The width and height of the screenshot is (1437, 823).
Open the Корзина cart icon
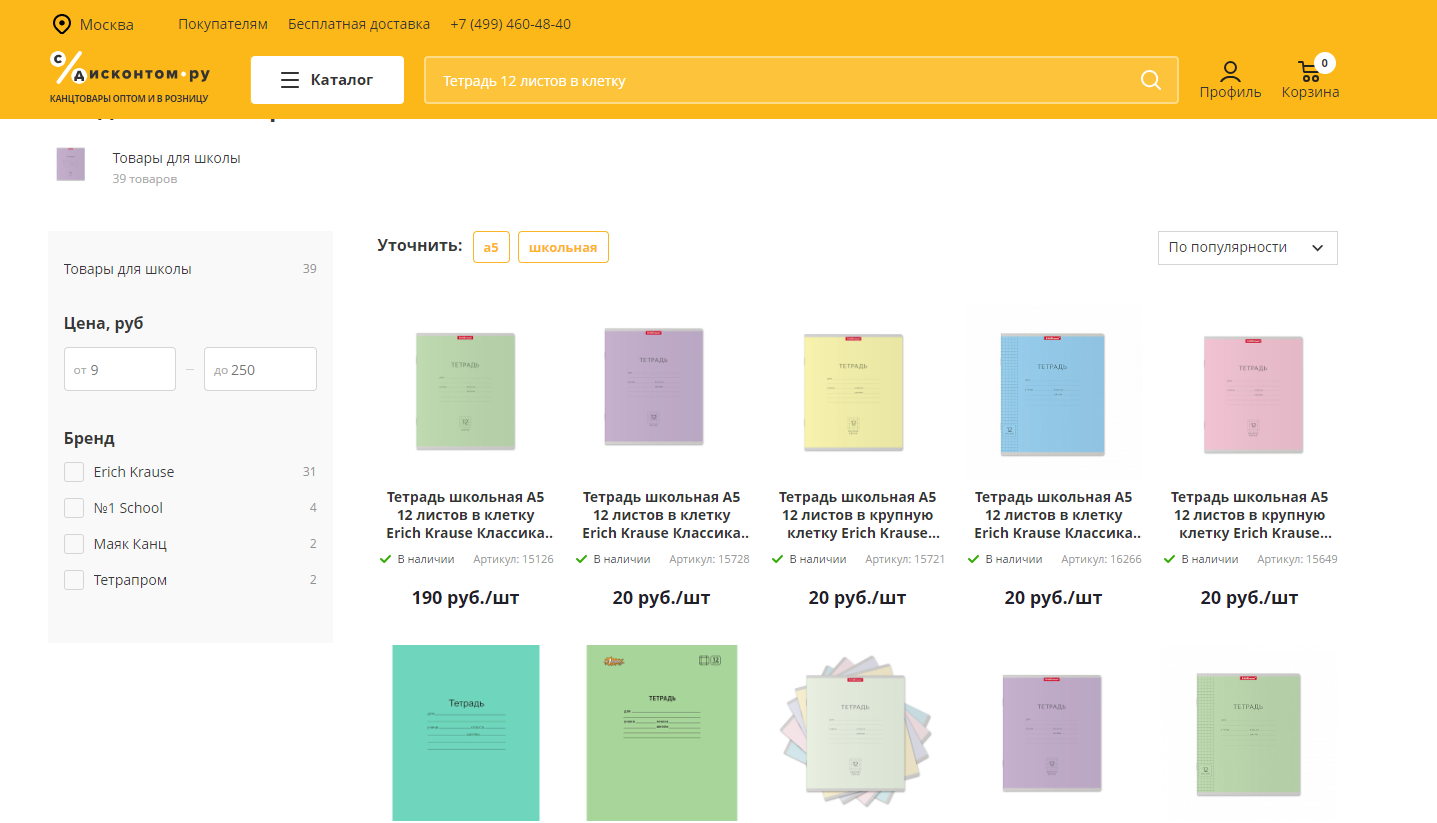point(1309,72)
